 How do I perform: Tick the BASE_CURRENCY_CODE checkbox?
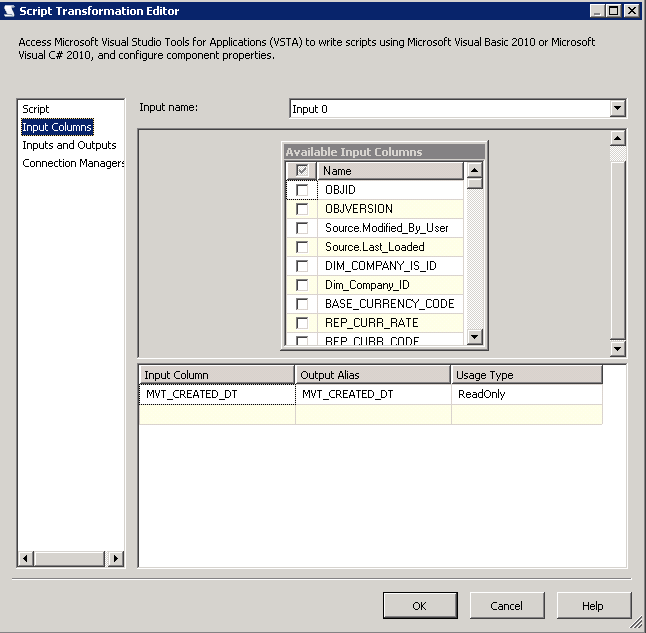tap(302, 304)
